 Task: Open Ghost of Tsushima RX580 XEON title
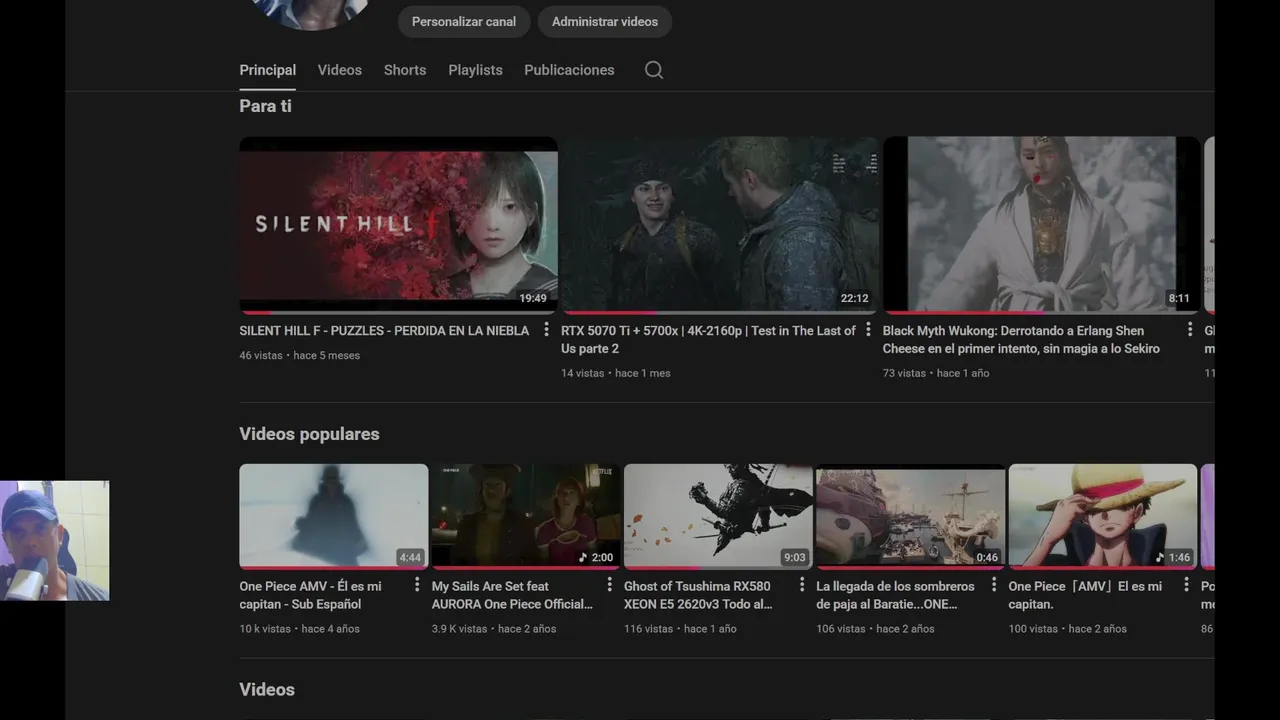tap(698, 595)
